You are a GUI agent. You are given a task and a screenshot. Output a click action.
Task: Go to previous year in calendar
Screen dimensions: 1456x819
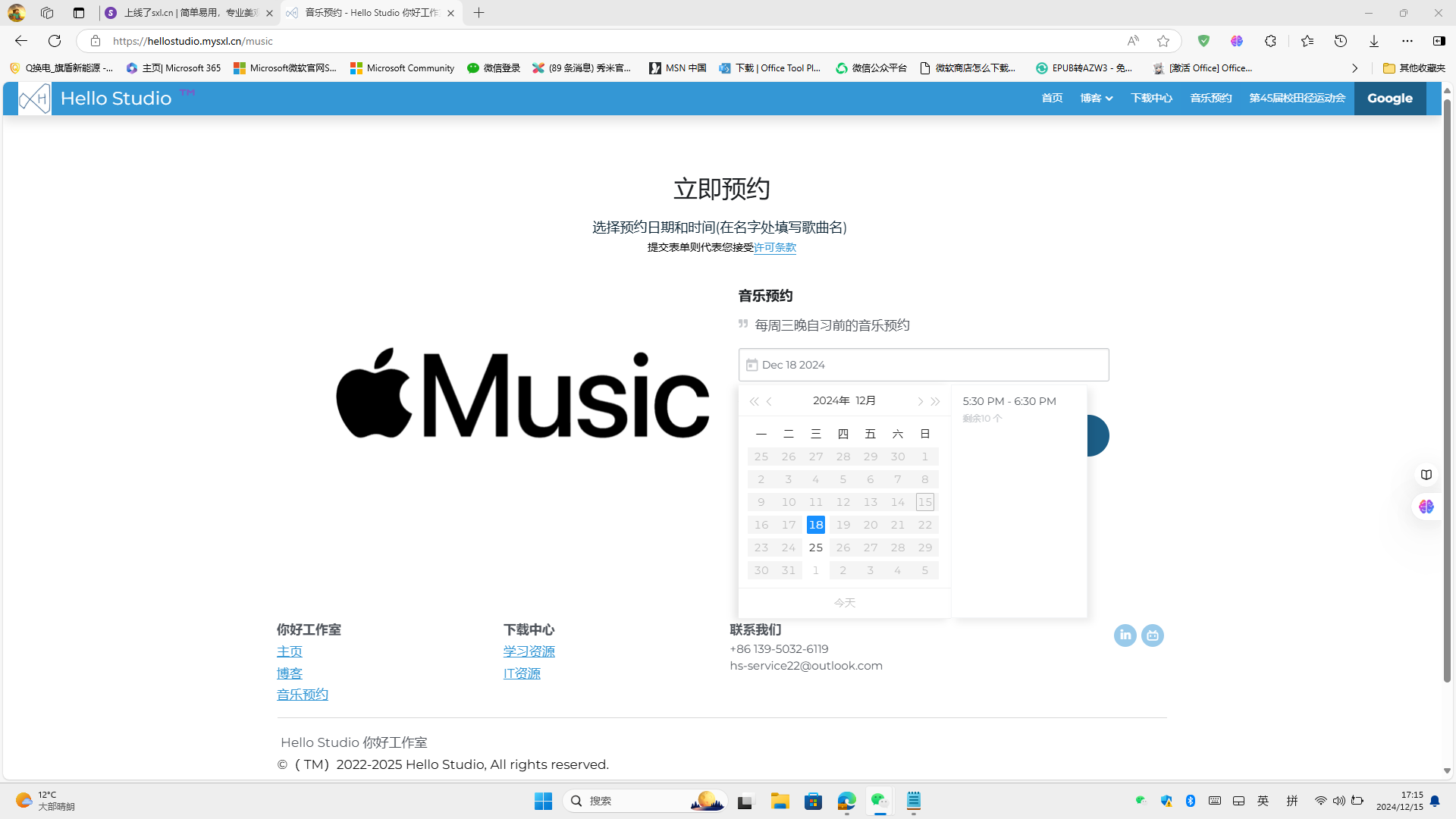click(x=754, y=401)
